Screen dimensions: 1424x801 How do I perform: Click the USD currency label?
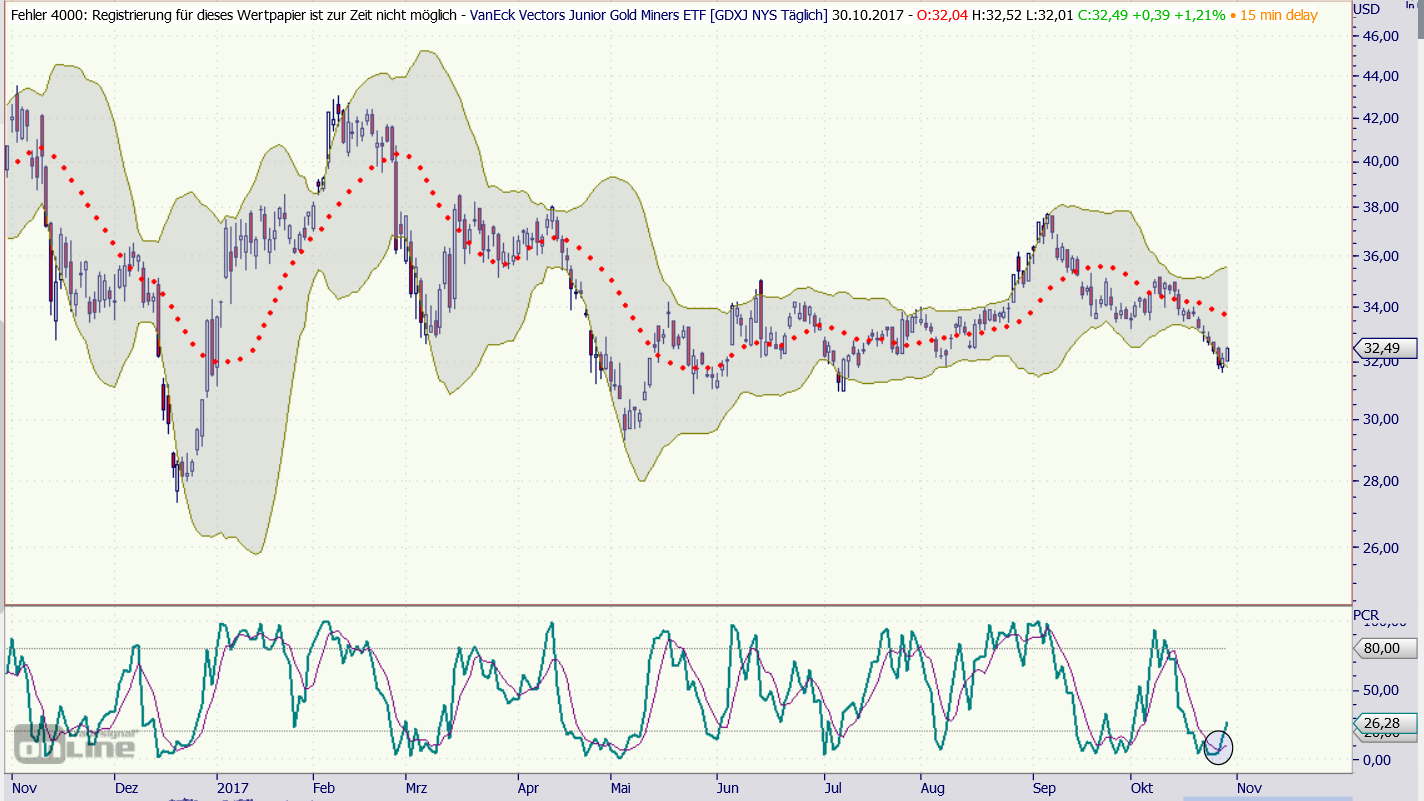click(x=1366, y=10)
